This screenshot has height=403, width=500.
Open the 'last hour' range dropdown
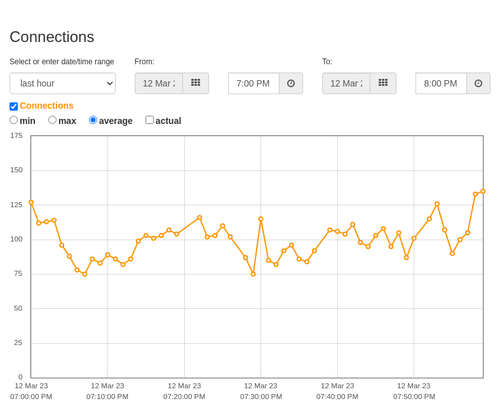(63, 83)
